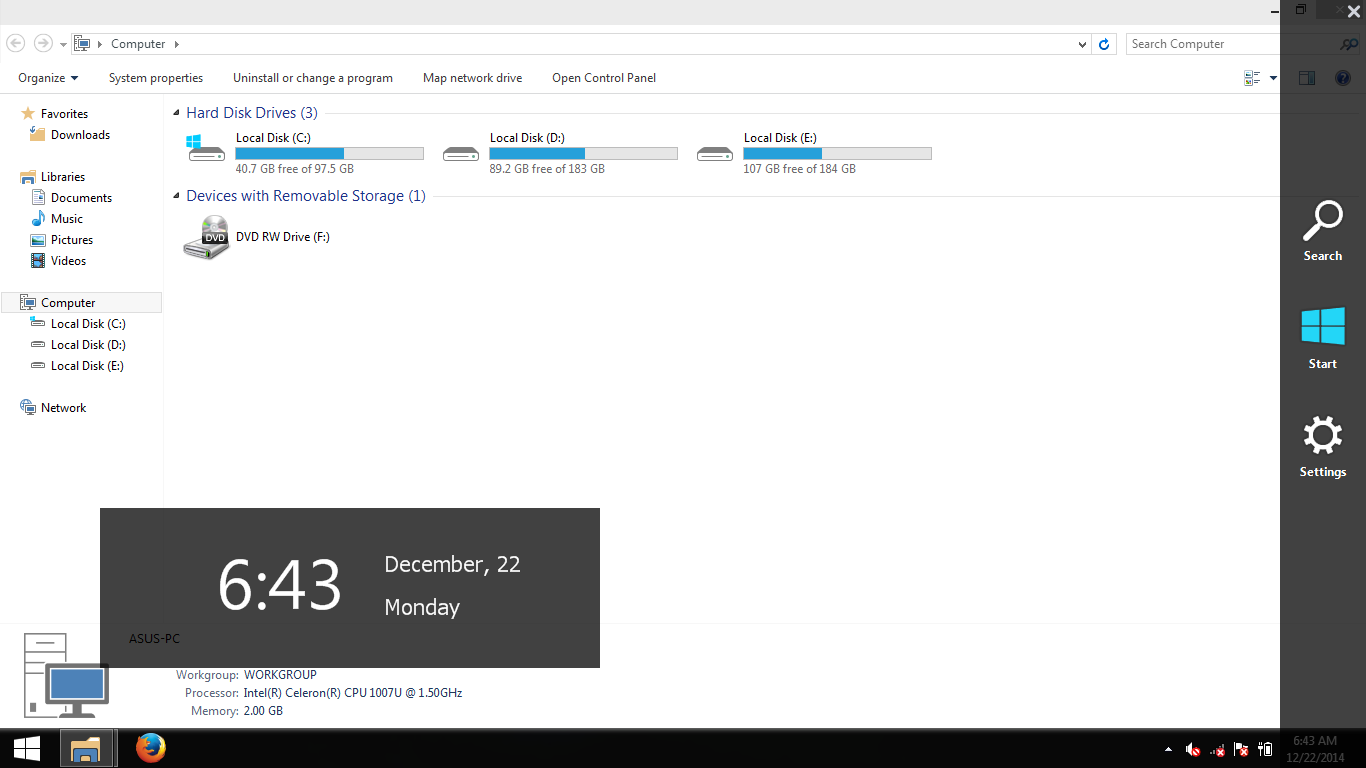Click Local Disk (E:) usage bar

point(837,154)
